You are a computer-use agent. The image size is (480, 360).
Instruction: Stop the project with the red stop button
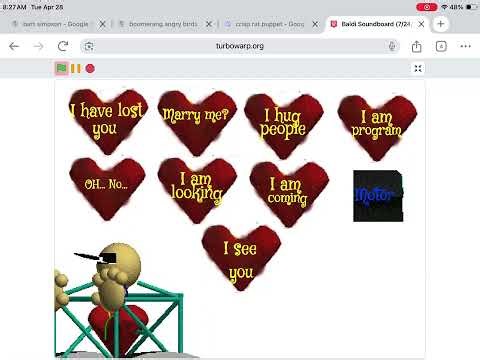(x=90, y=68)
